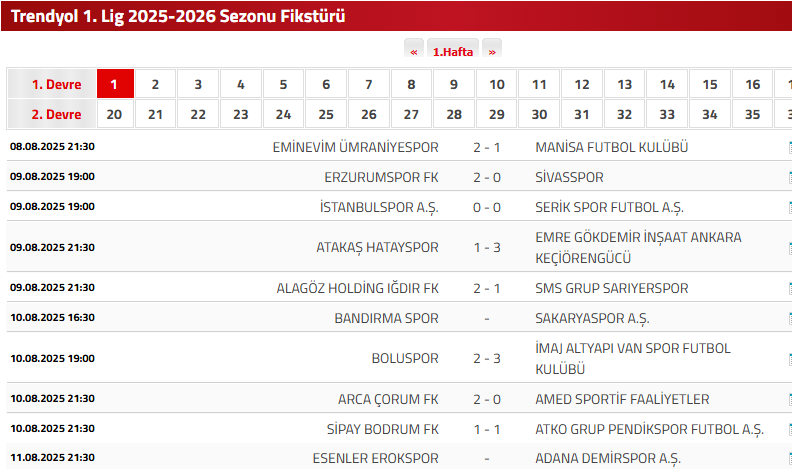Select week 35 tab
The width and height of the screenshot is (792, 469).
click(x=752, y=114)
